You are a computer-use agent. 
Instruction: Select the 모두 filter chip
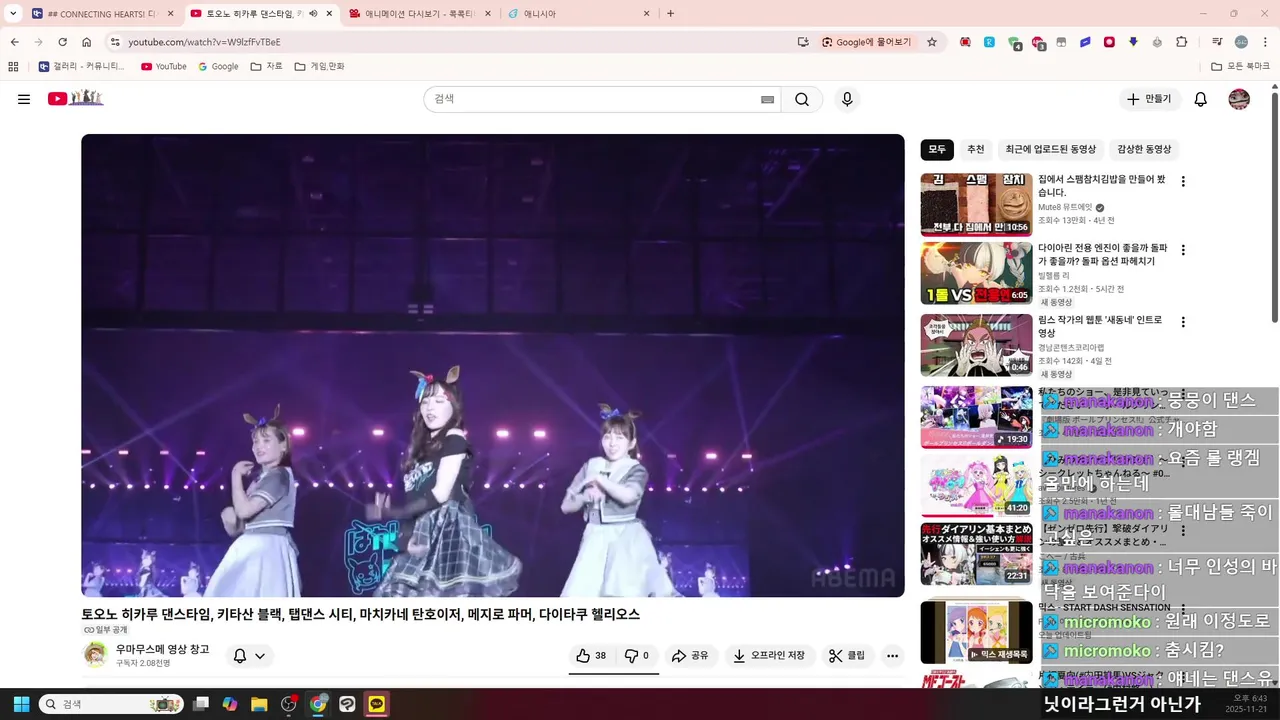click(936, 149)
